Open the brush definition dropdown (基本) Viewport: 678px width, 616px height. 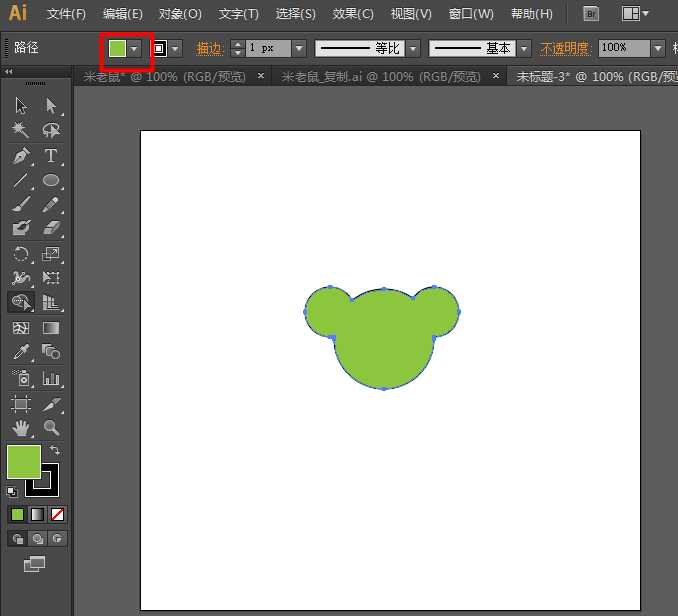coord(524,48)
